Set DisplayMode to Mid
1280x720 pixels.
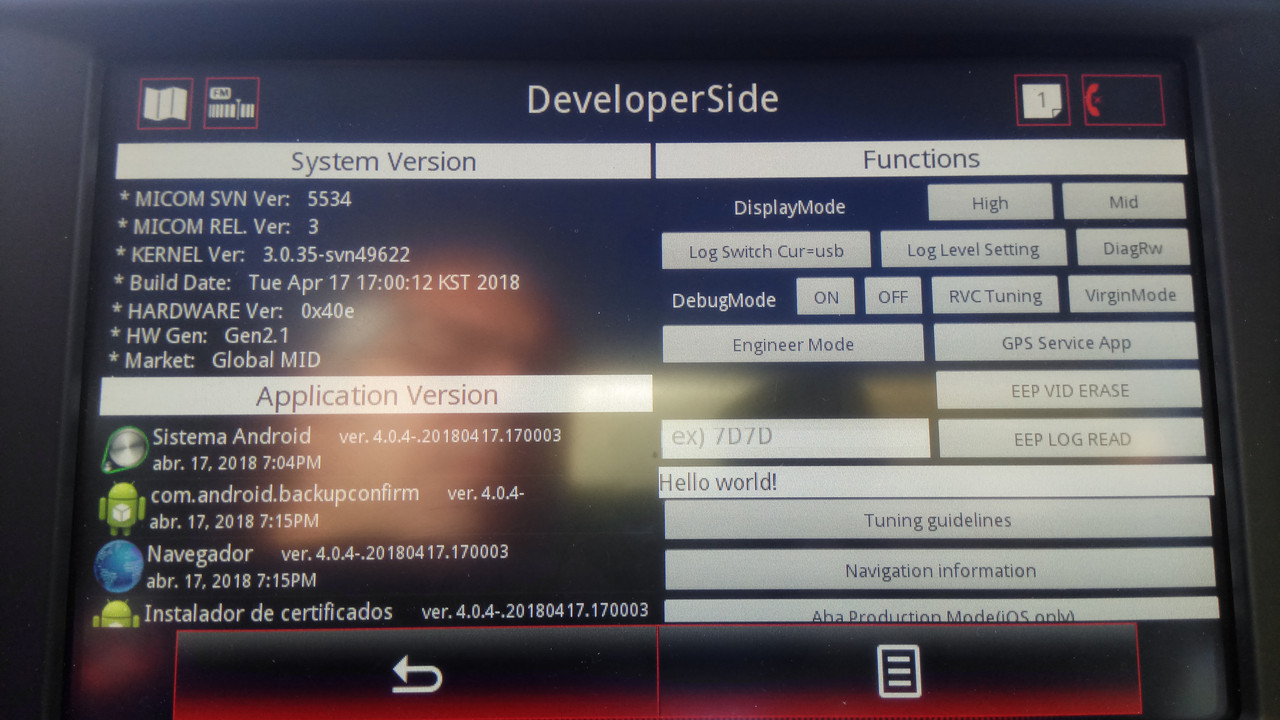[x=1124, y=201]
